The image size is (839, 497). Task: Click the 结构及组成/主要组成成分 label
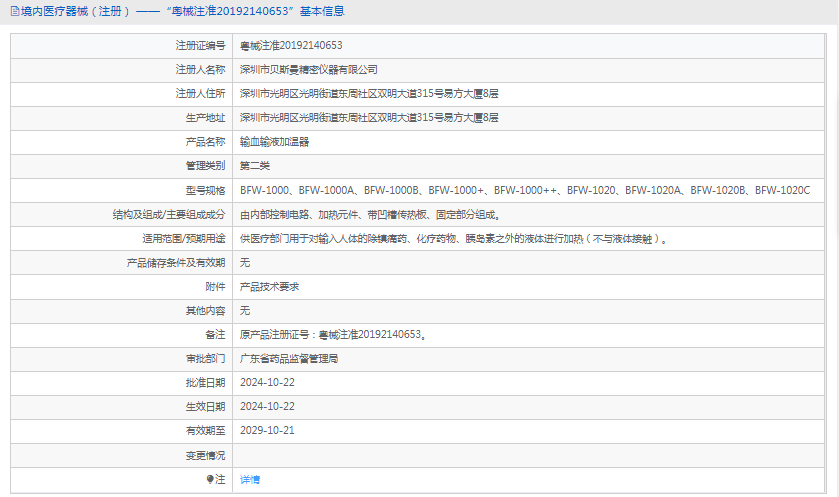[169, 215]
